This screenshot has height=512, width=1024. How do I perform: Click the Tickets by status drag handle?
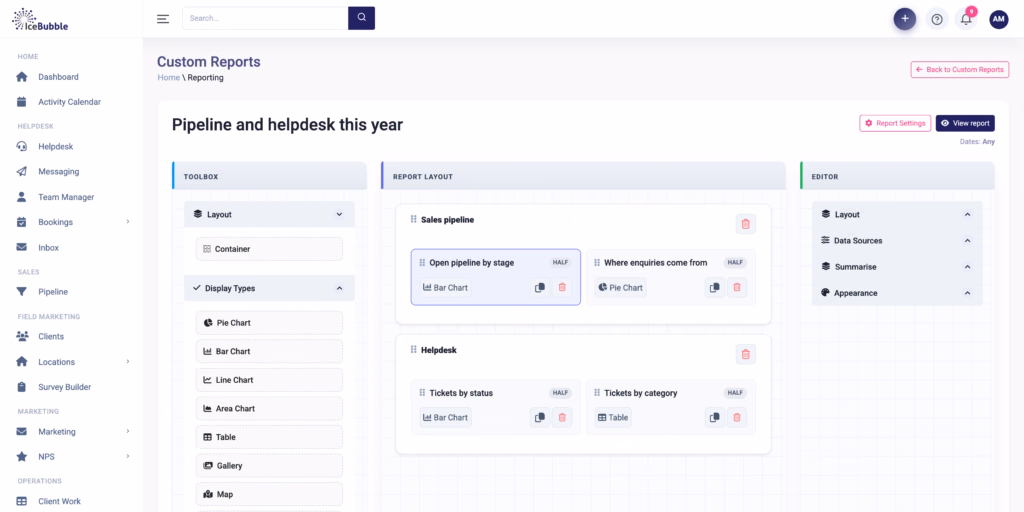422,393
